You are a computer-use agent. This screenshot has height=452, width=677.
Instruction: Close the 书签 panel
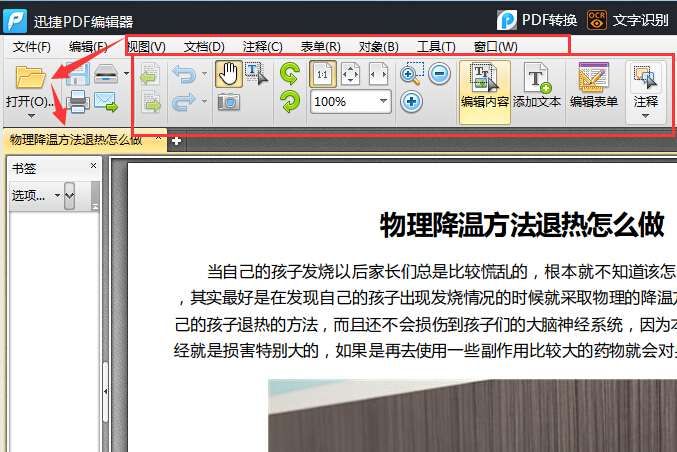click(93, 165)
